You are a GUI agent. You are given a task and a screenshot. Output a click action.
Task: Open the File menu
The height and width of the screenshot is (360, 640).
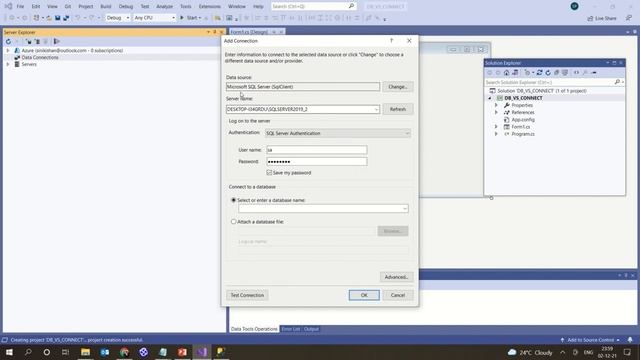pos(20,7)
